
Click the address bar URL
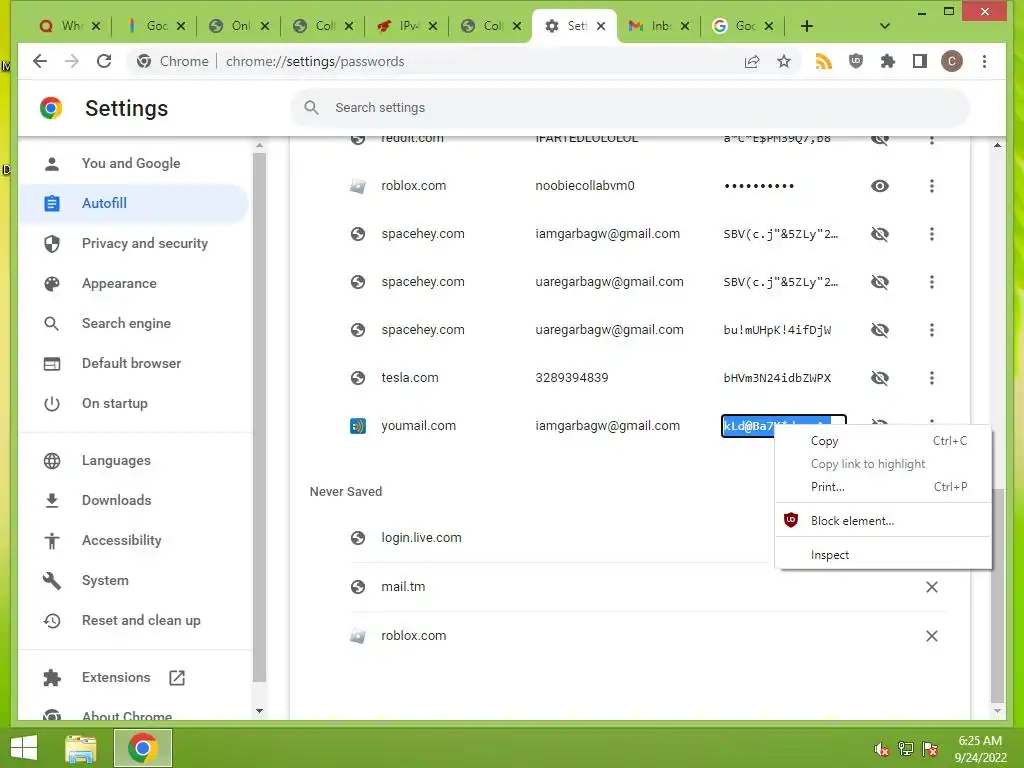coord(315,61)
